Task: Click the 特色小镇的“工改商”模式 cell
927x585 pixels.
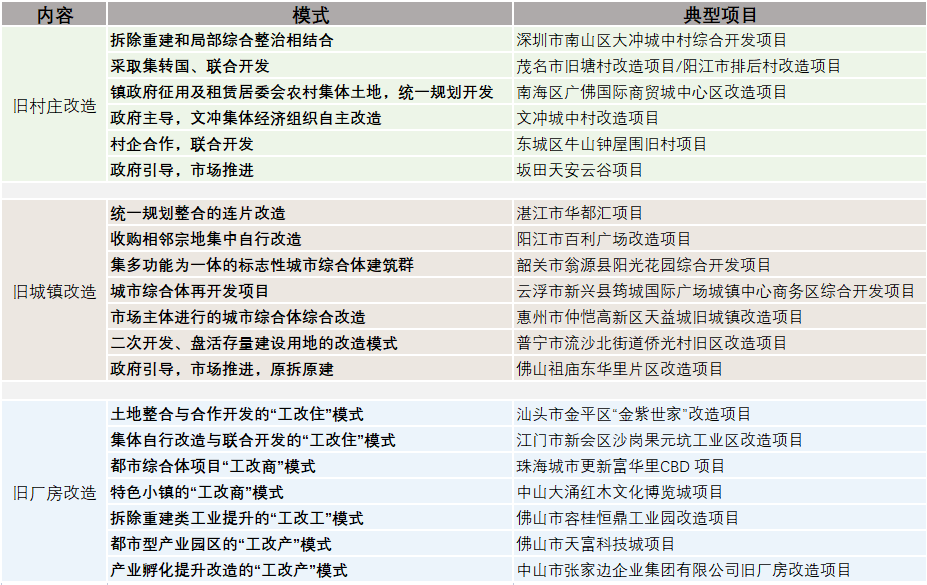Action: tap(197, 492)
